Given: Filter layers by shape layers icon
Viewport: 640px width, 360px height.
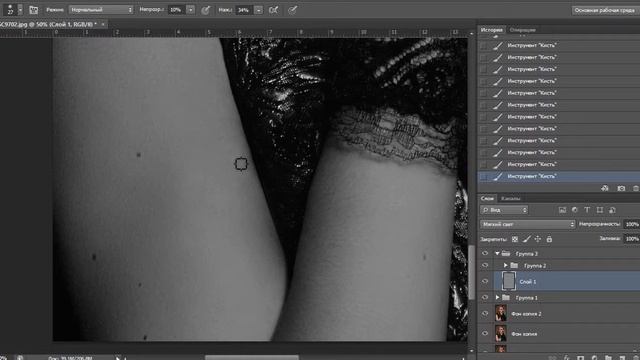Looking at the screenshot, I should pos(600,210).
